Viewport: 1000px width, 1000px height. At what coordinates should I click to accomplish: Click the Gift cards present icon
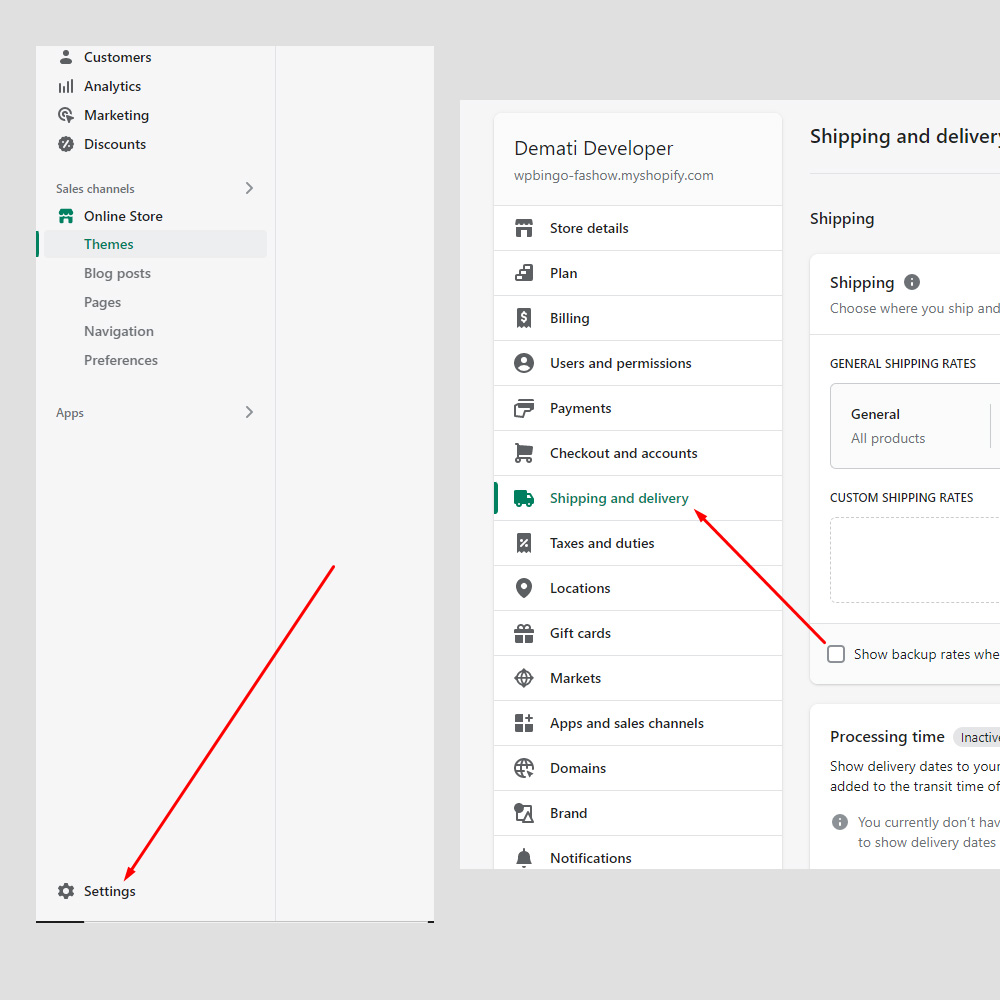tap(524, 633)
